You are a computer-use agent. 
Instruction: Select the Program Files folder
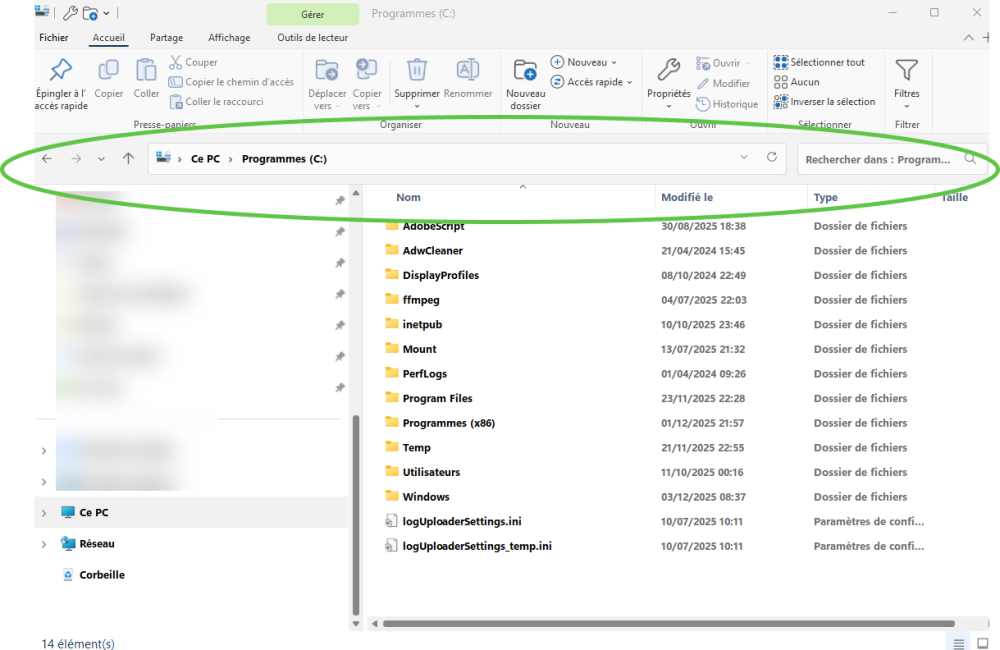[437, 398]
